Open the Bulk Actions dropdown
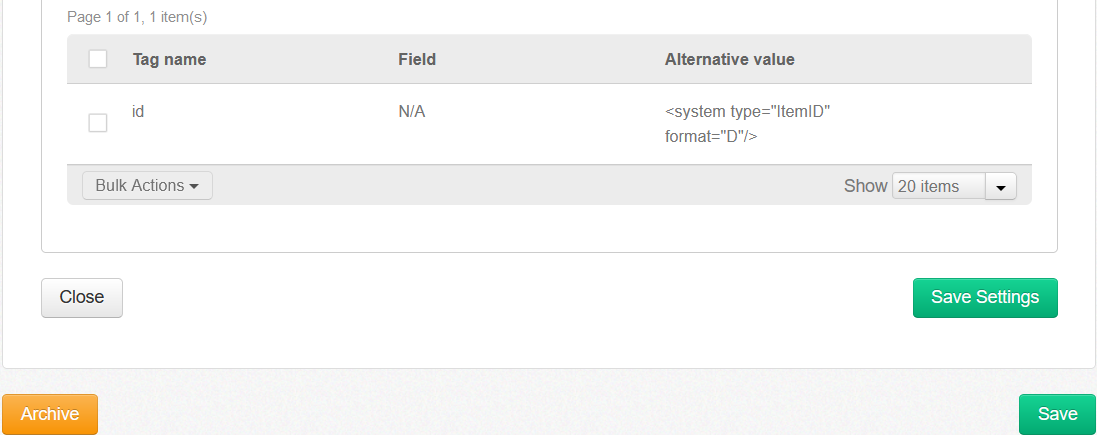The image size is (1097, 435). [x=147, y=186]
